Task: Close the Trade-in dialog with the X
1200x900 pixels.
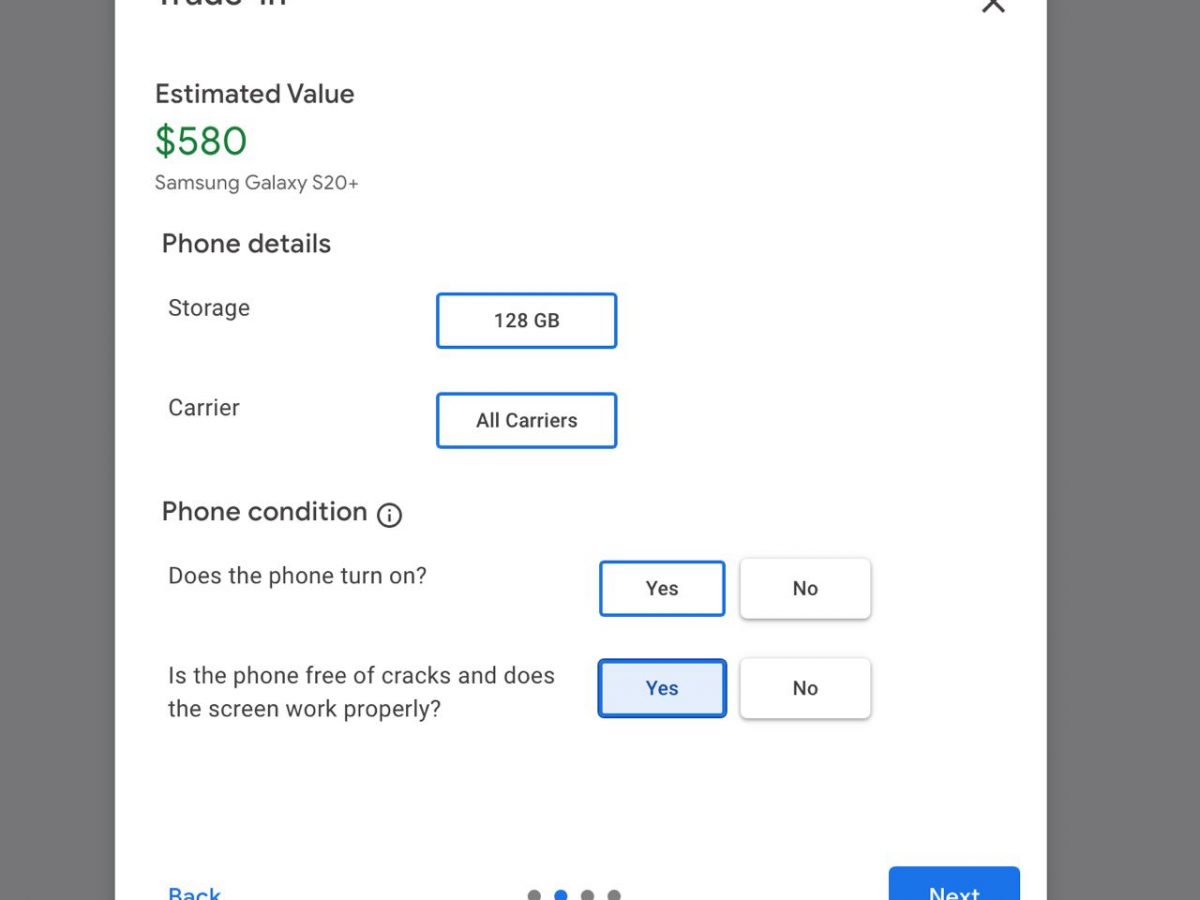Action: coord(992,6)
